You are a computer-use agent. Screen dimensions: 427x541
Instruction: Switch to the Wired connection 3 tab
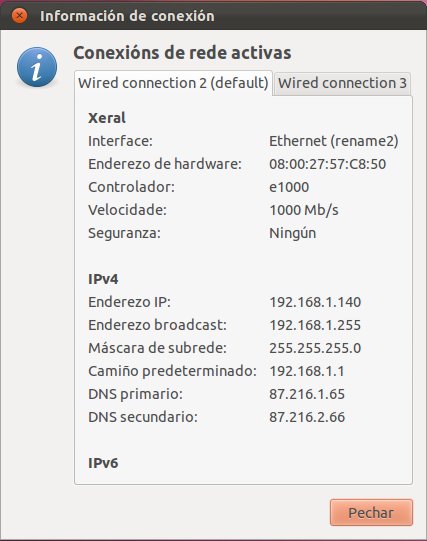point(342,83)
